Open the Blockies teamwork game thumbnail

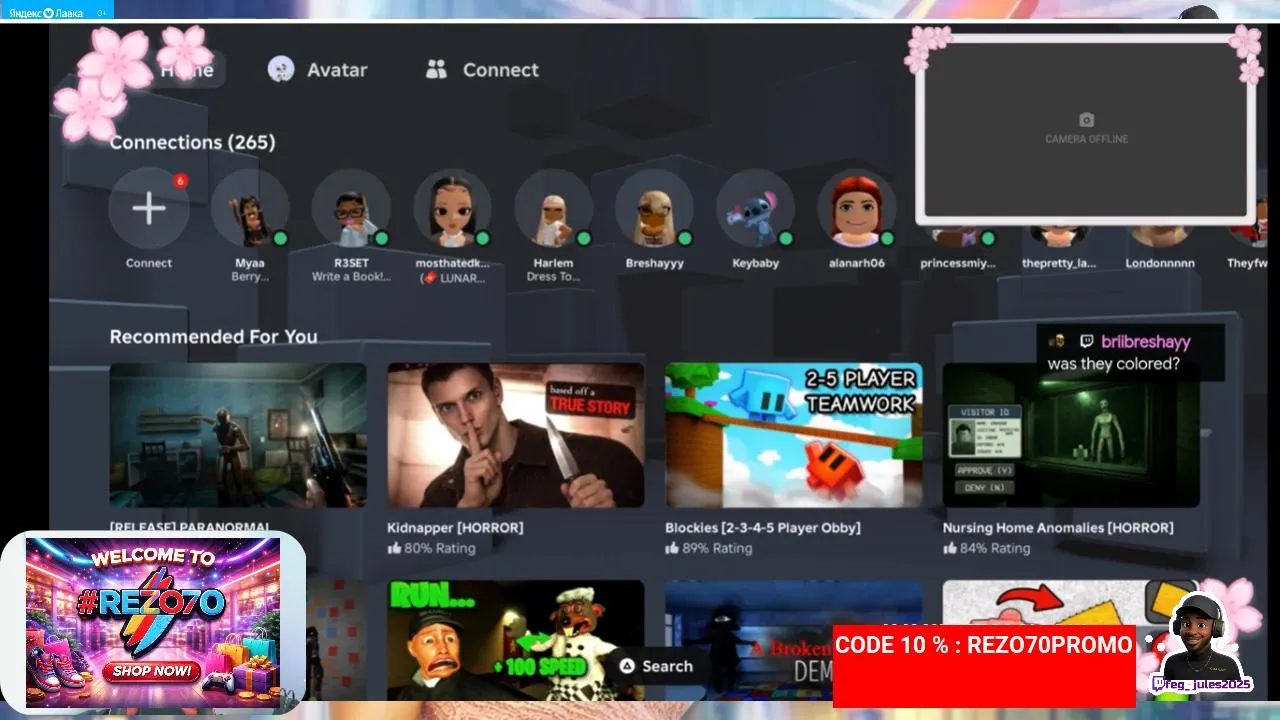pyautogui.click(x=794, y=435)
